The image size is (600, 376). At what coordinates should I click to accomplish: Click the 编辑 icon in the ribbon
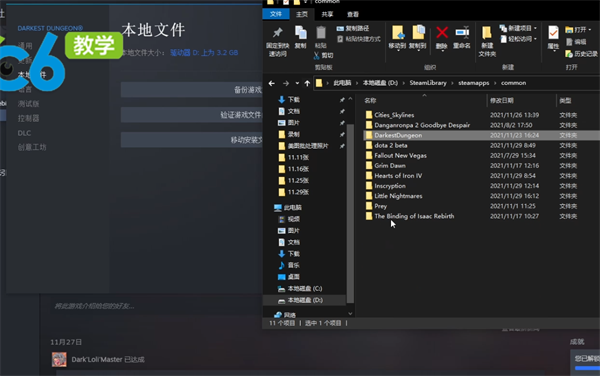569,42
